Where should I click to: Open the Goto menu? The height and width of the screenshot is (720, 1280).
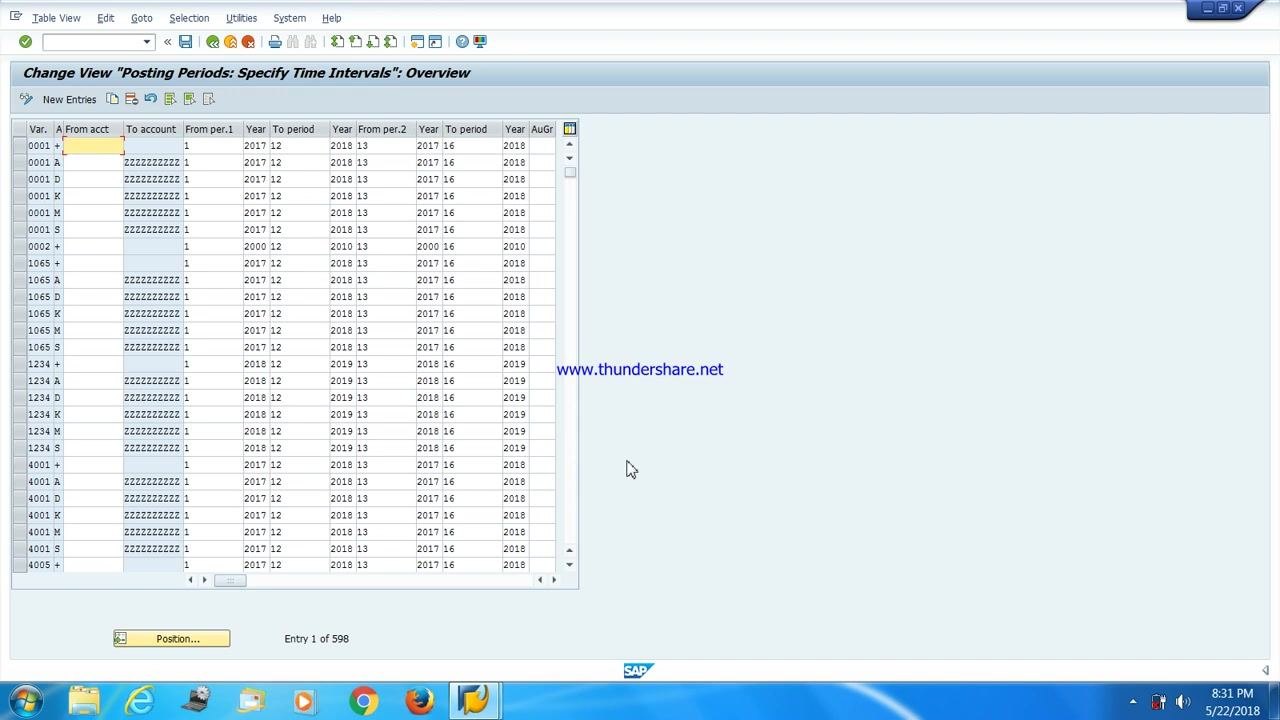pyautogui.click(x=142, y=18)
